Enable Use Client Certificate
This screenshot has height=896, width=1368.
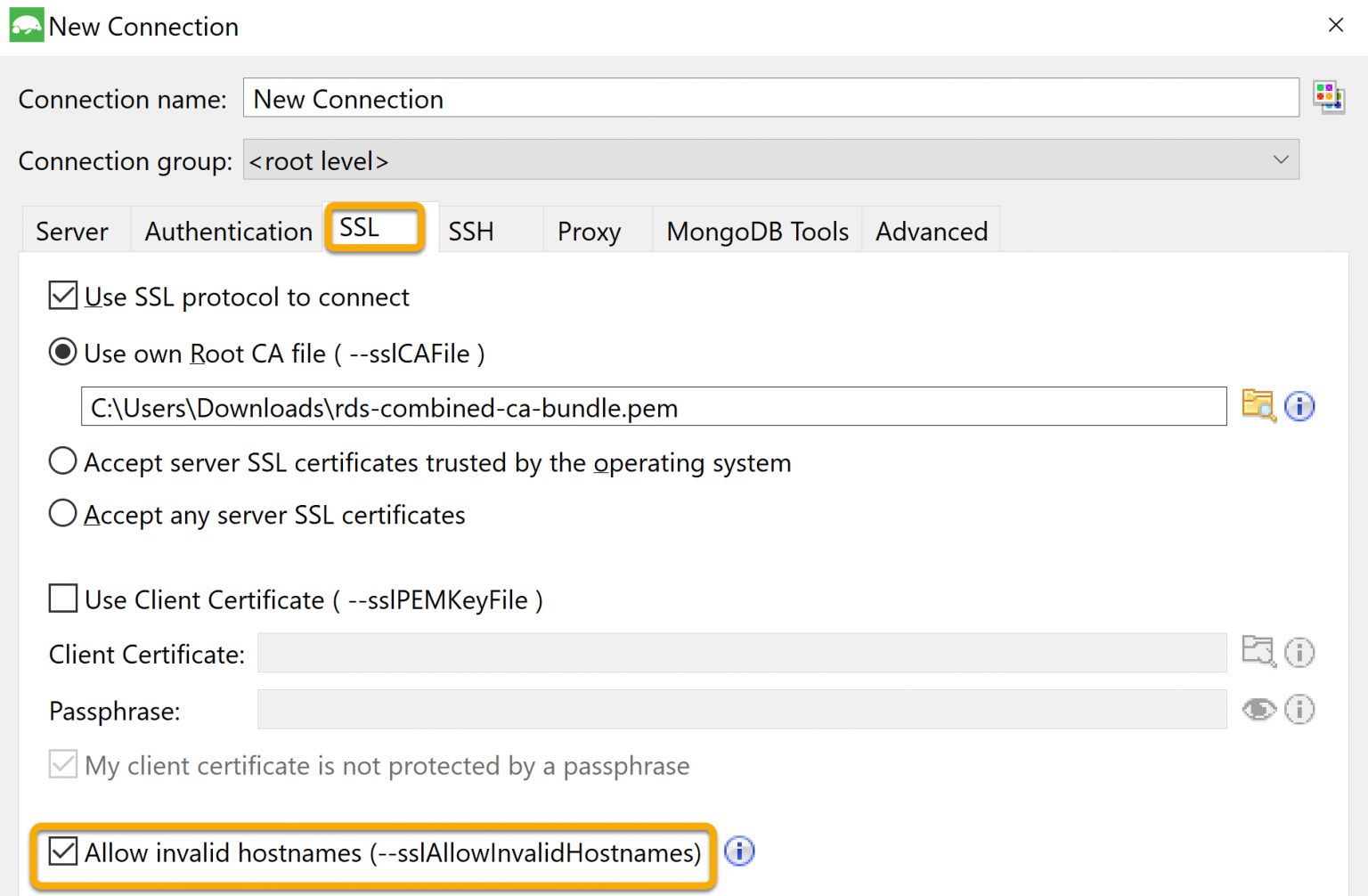pos(62,599)
